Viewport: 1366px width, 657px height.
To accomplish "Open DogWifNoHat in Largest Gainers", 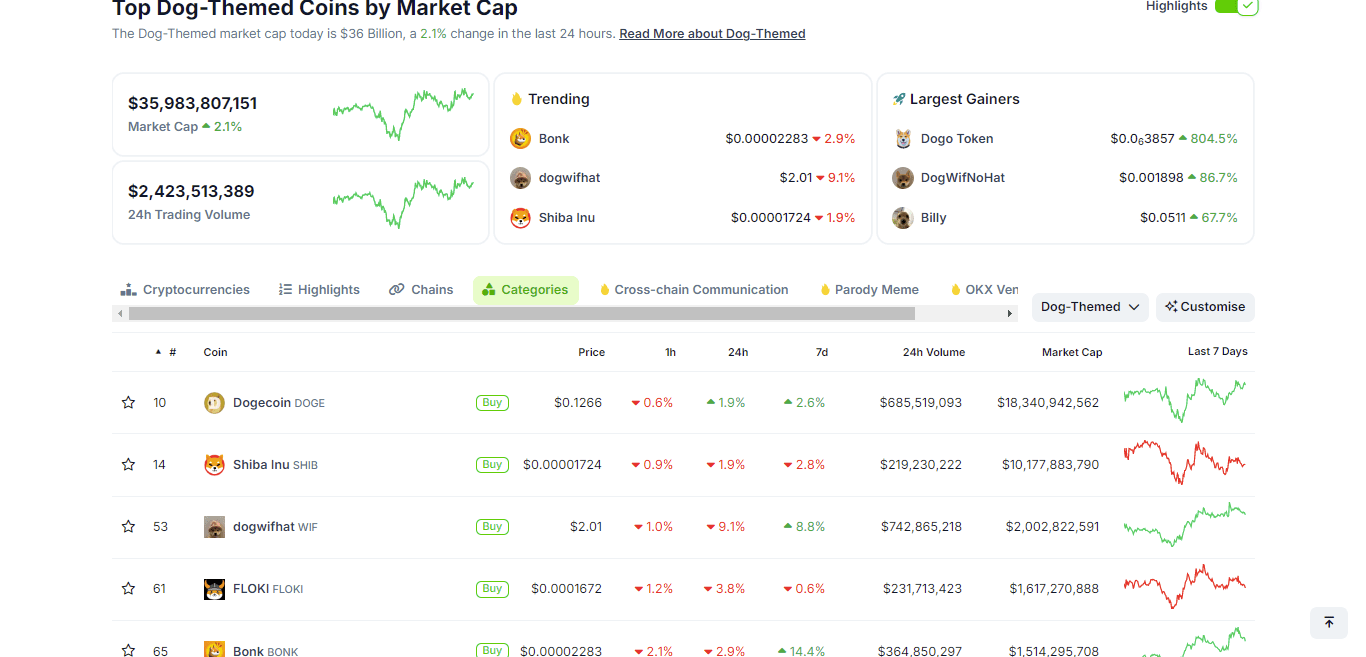I will [x=963, y=178].
